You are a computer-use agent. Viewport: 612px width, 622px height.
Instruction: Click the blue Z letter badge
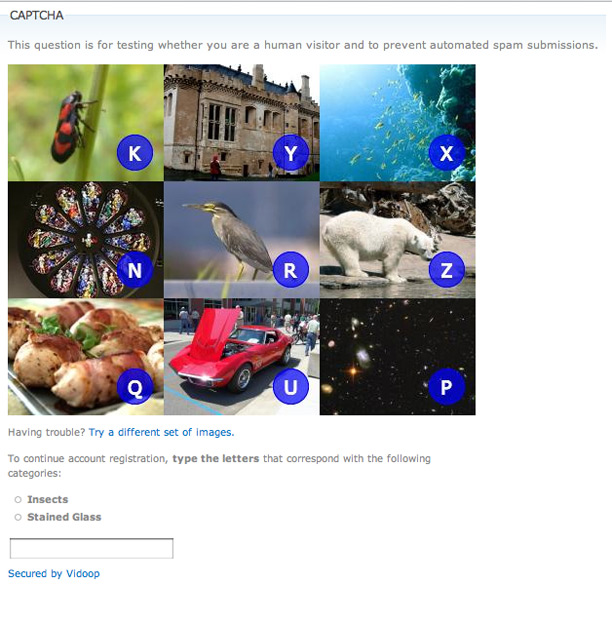[x=447, y=270]
